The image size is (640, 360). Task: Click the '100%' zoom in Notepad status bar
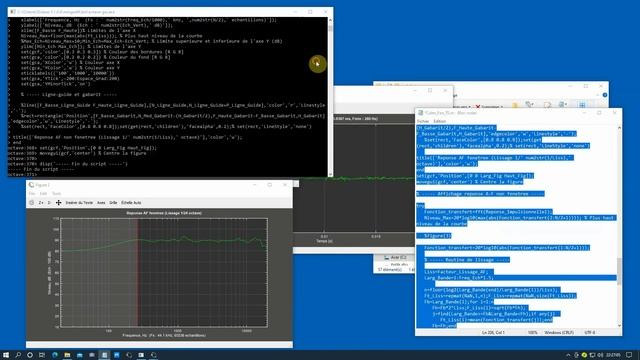532,333
